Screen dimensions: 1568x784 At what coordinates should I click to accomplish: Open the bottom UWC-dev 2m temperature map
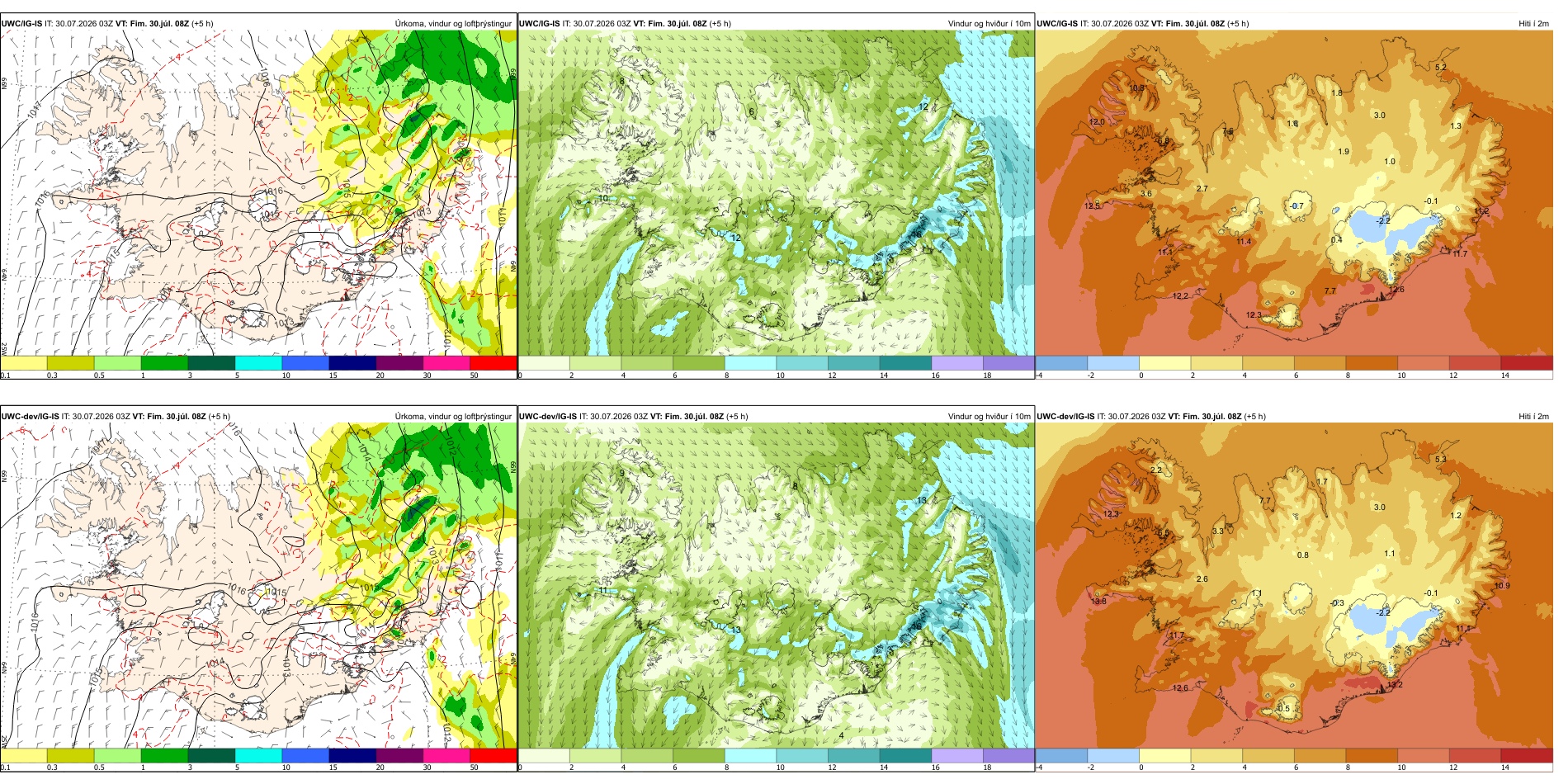[x=1294, y=586]
